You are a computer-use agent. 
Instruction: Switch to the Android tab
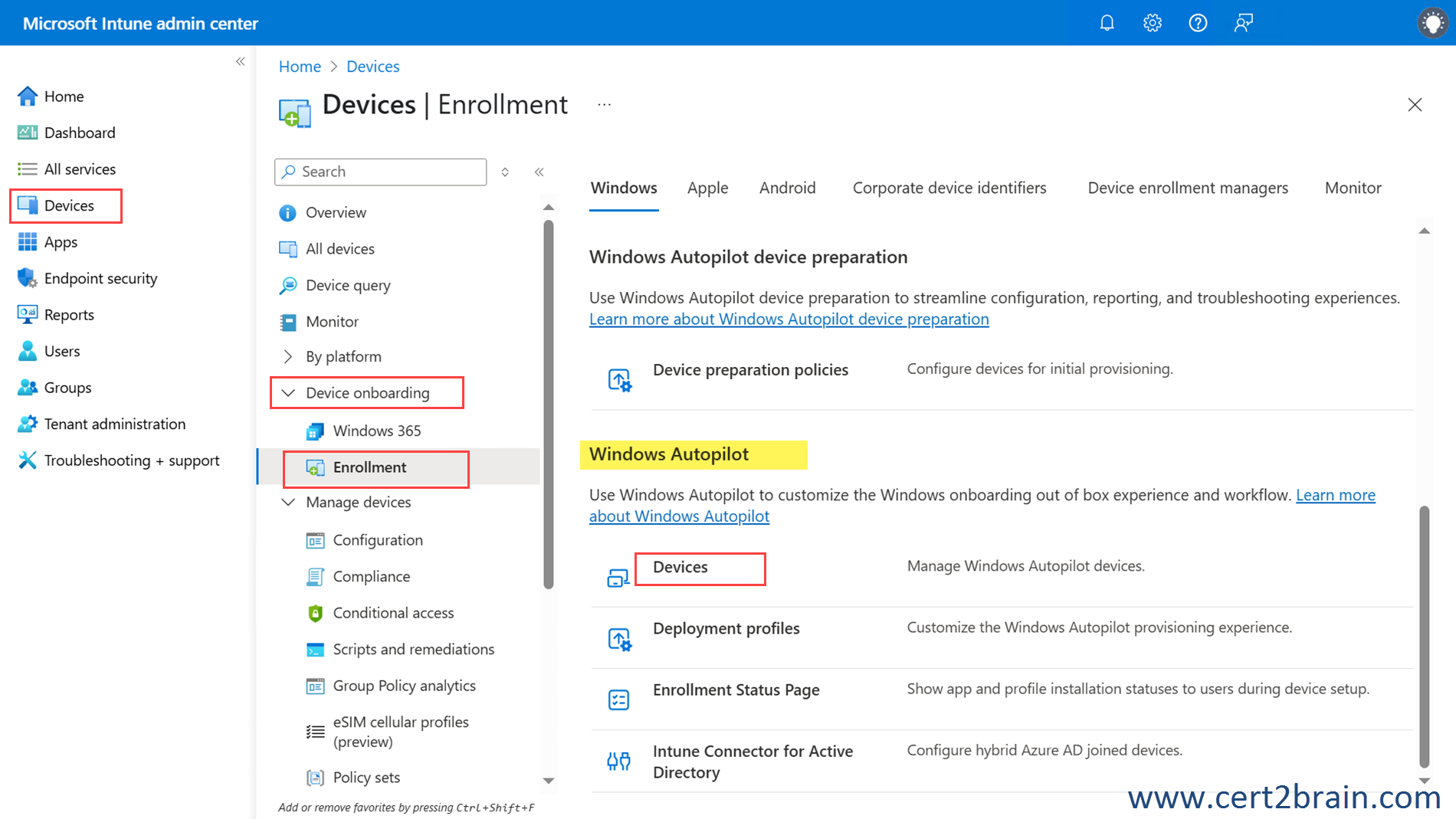click(x=787, y=188)
